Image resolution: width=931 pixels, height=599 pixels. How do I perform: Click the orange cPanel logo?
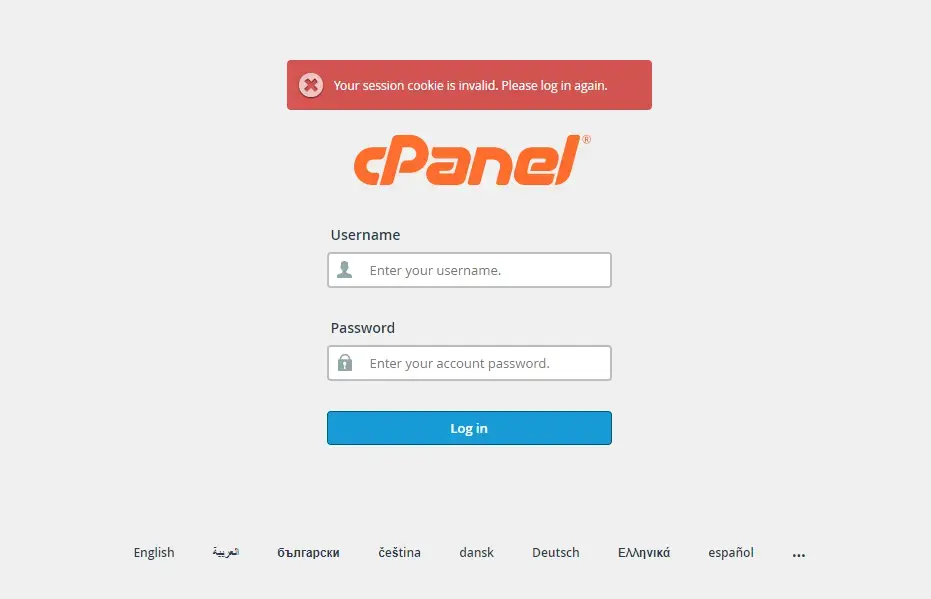coord(466,160)
